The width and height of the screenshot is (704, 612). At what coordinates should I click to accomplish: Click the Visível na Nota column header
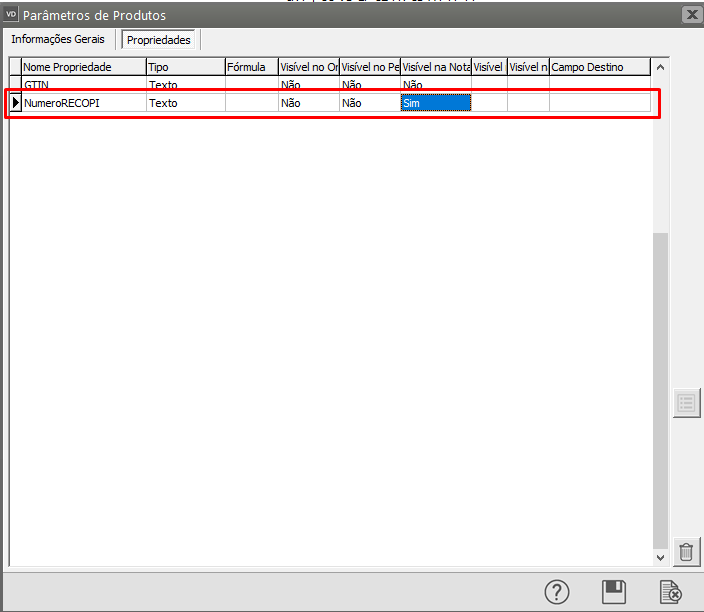pyautogui.click(x=436, y=67)
